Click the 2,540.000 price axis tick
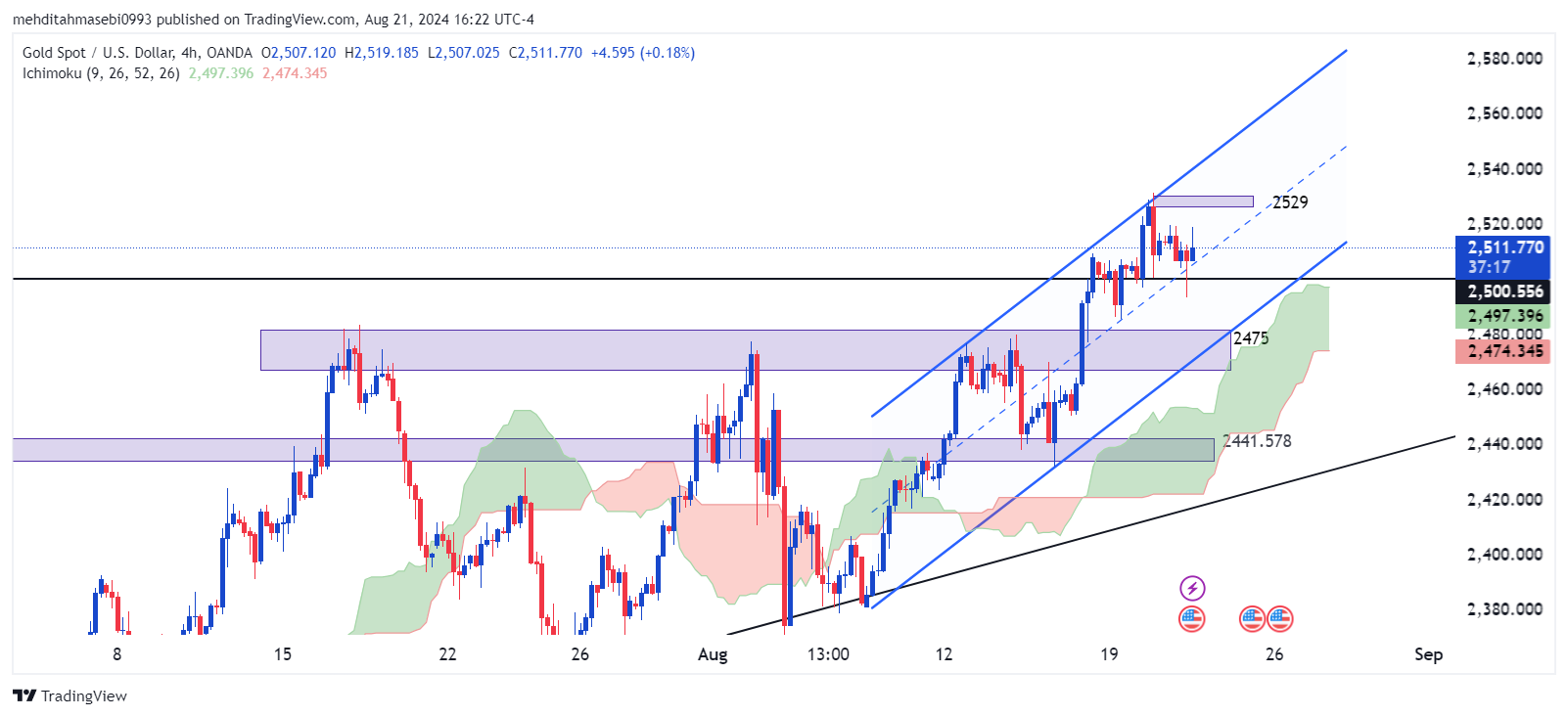The width and height of the screenshot is (1568, 717). [x=1504, y=169]
